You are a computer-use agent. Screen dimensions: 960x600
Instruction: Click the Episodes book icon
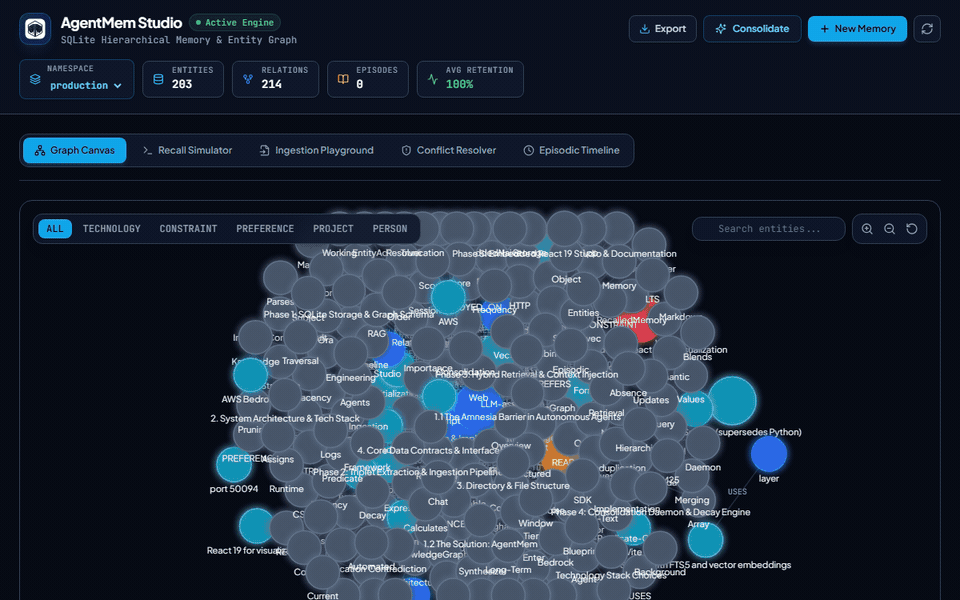(343, 79)
